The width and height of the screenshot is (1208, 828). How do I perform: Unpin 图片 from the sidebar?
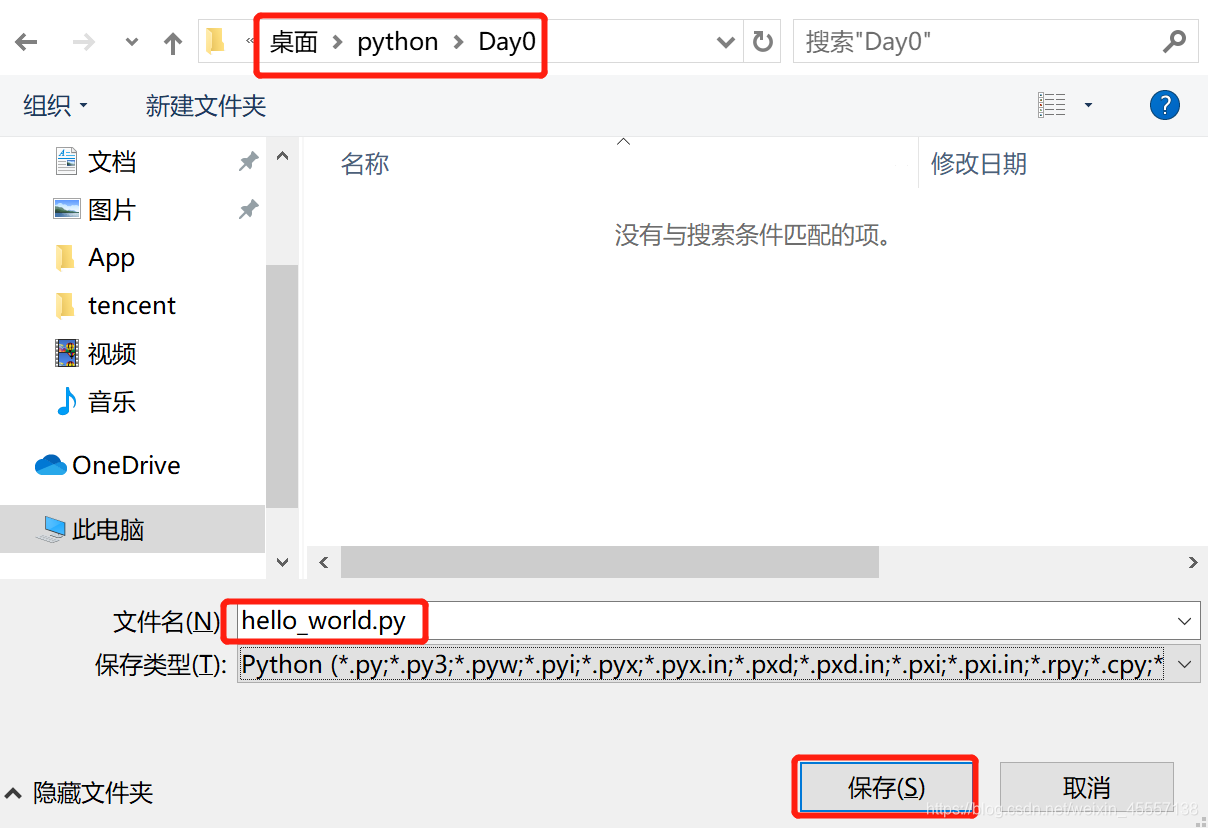[x=247, y=208]
